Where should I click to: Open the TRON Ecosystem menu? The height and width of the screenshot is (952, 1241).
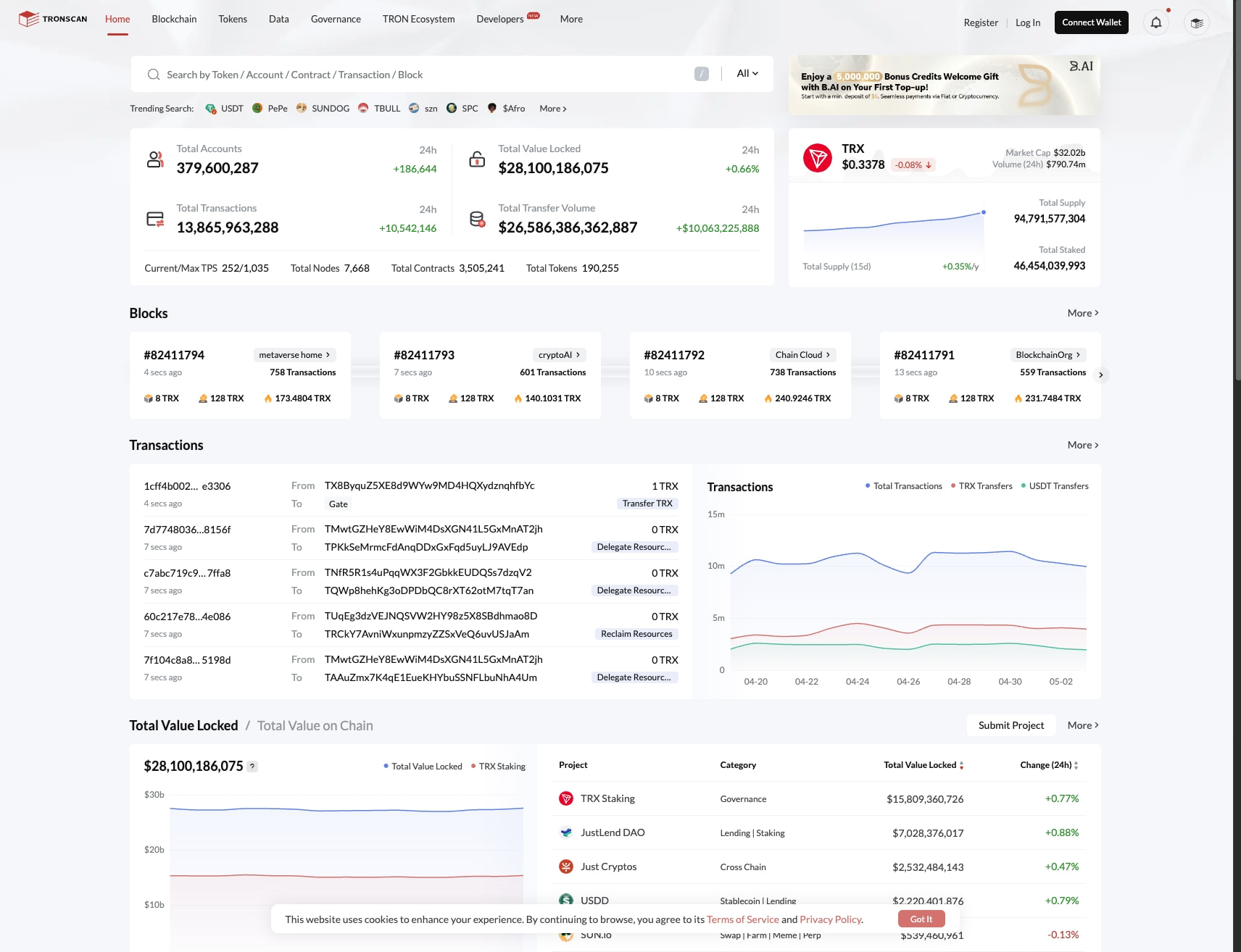tap(419, 19)
